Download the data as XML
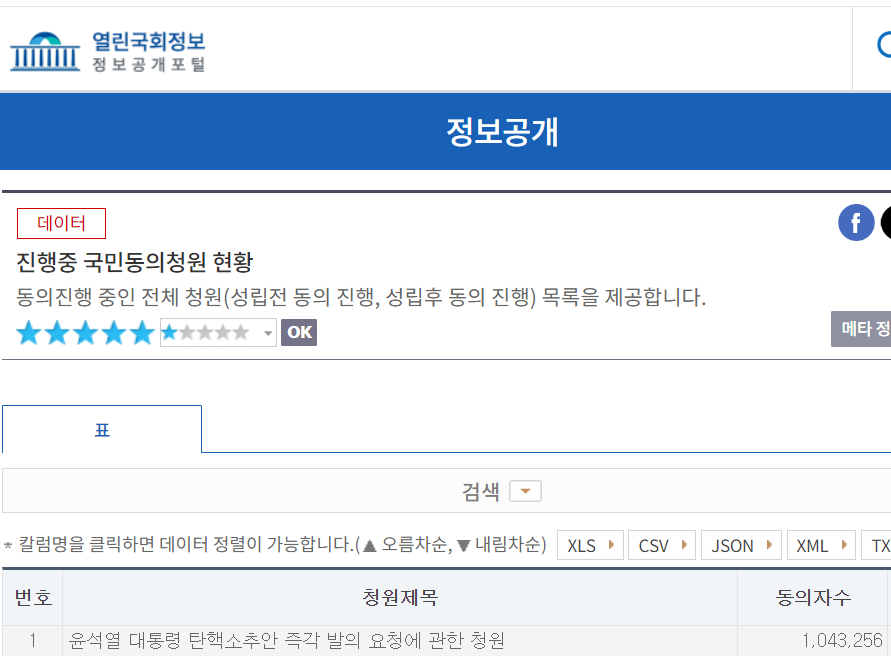The width and height of the screenshot is (891, 656). [x=816, y=545]
